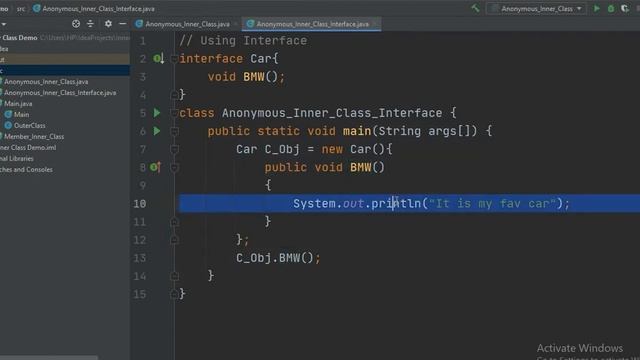Collapse the interface Car code block fold marker
640x360 pixels.
174,59
